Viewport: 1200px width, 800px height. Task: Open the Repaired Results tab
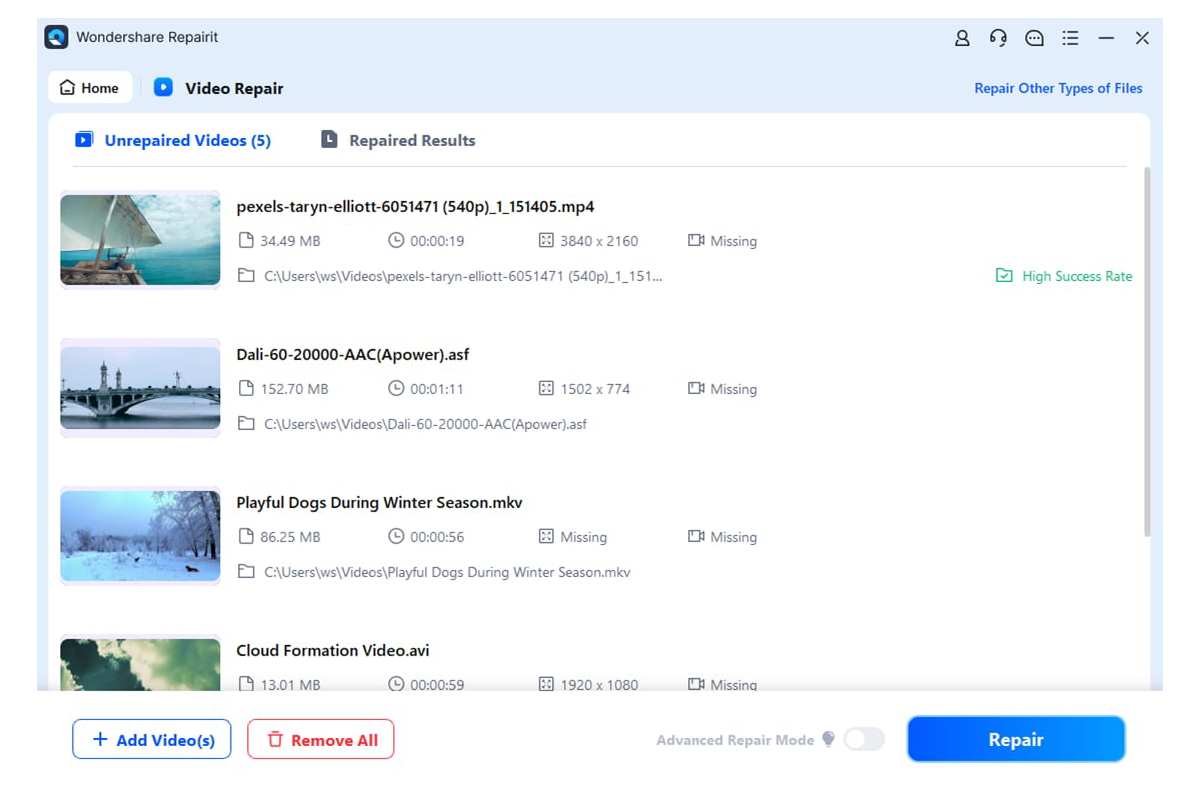398,140
